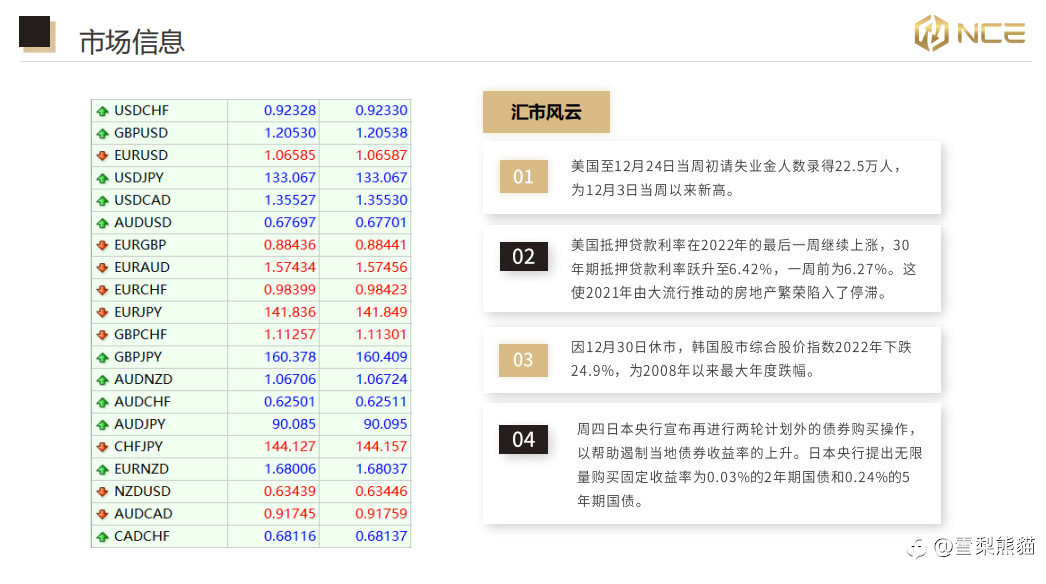Click the black 04 number badge
The height and width of the screenshot is (584, 1046).
pos(524,439)
